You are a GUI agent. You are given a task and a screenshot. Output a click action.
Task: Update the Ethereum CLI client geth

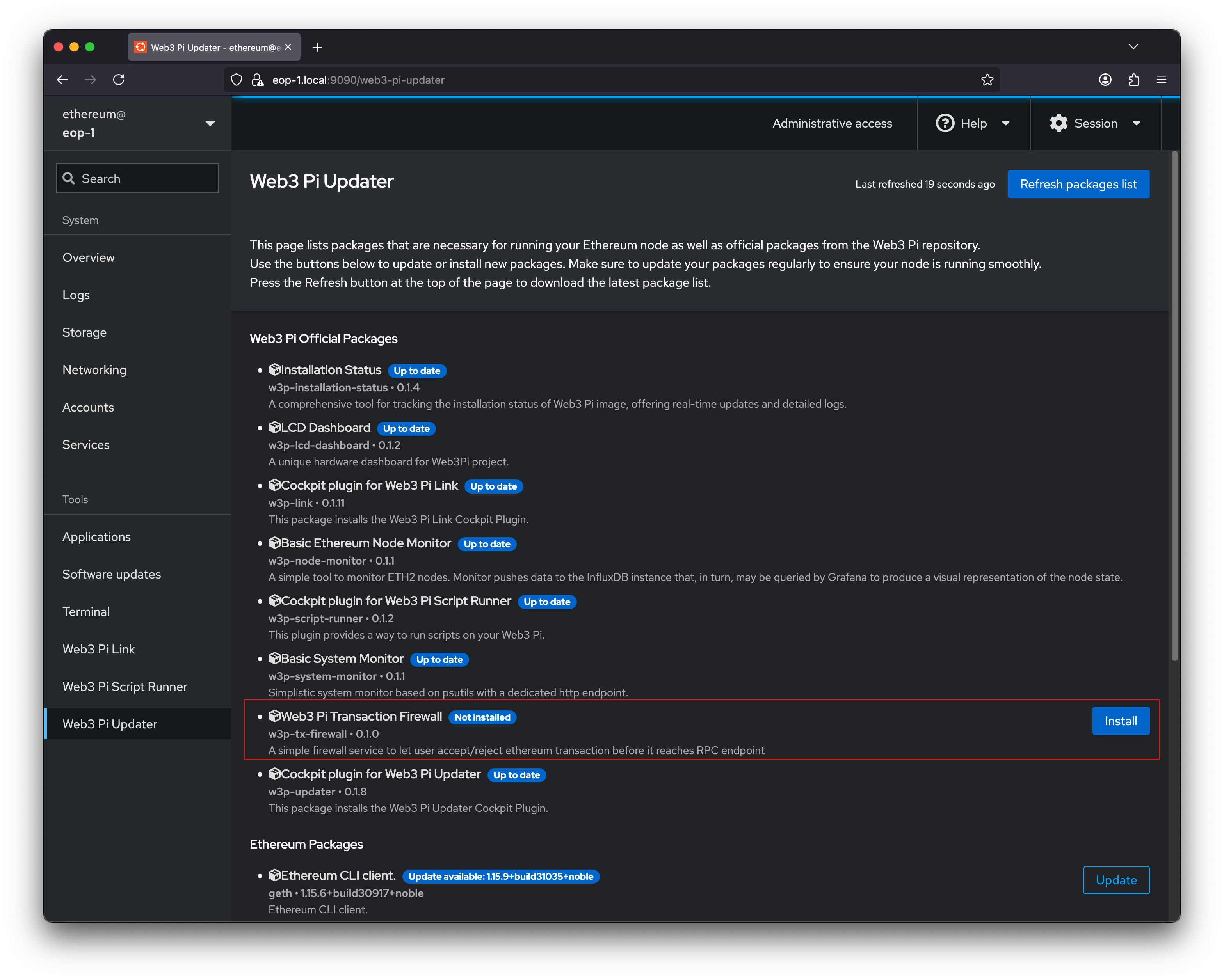pyautogui.click(x=1116, y=880)
